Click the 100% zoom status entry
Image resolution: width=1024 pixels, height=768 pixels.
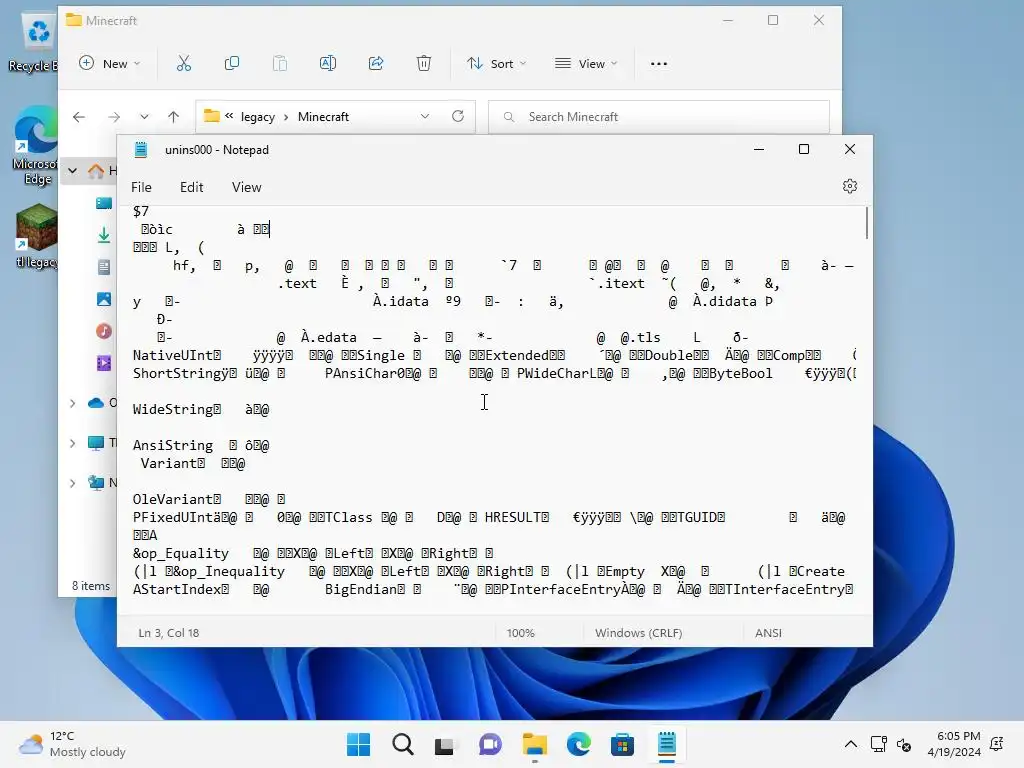click(x=520, y=633)
